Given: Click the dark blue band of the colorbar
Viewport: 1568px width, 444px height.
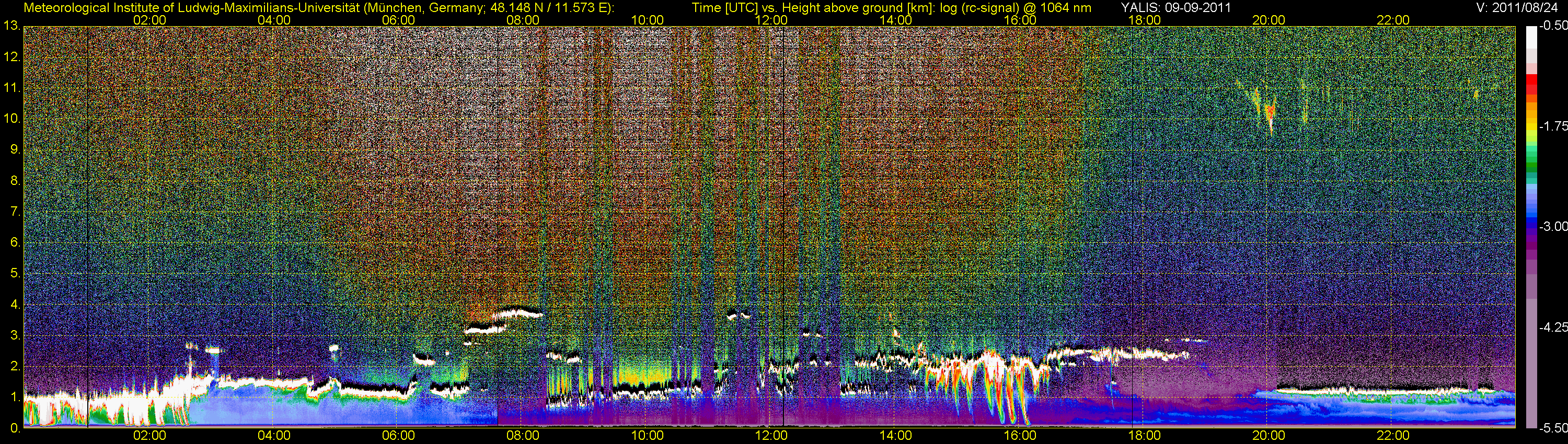Looking at the screenshot, I should click(x=1531, y=226).
